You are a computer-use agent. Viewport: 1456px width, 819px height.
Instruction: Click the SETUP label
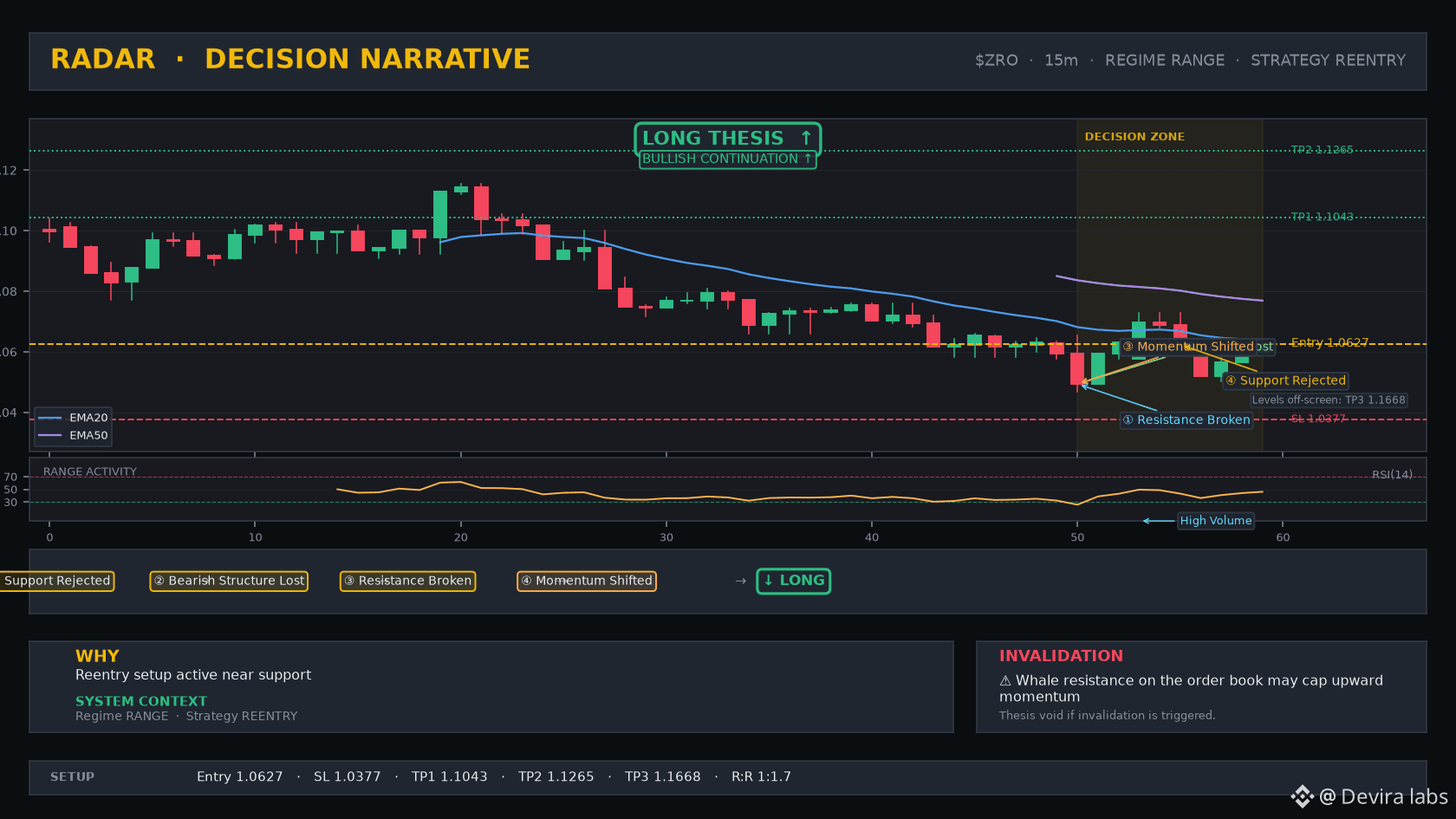point(72,777)
